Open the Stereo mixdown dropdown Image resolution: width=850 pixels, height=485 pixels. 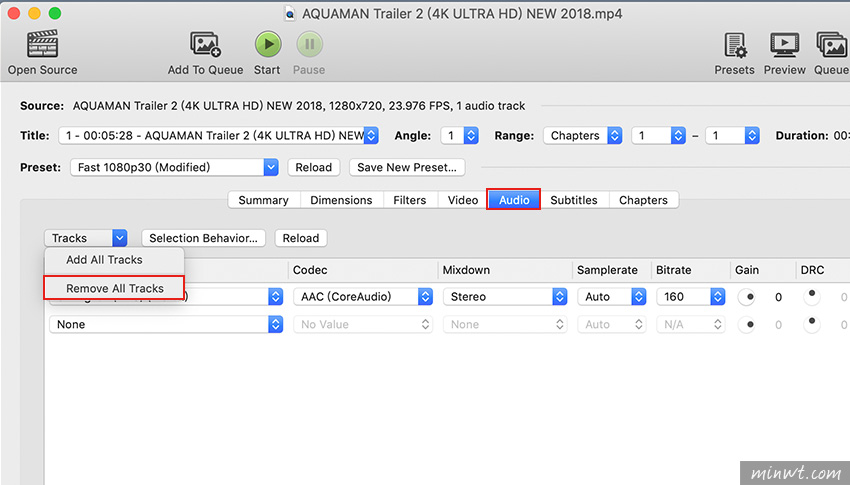point(505,296)
